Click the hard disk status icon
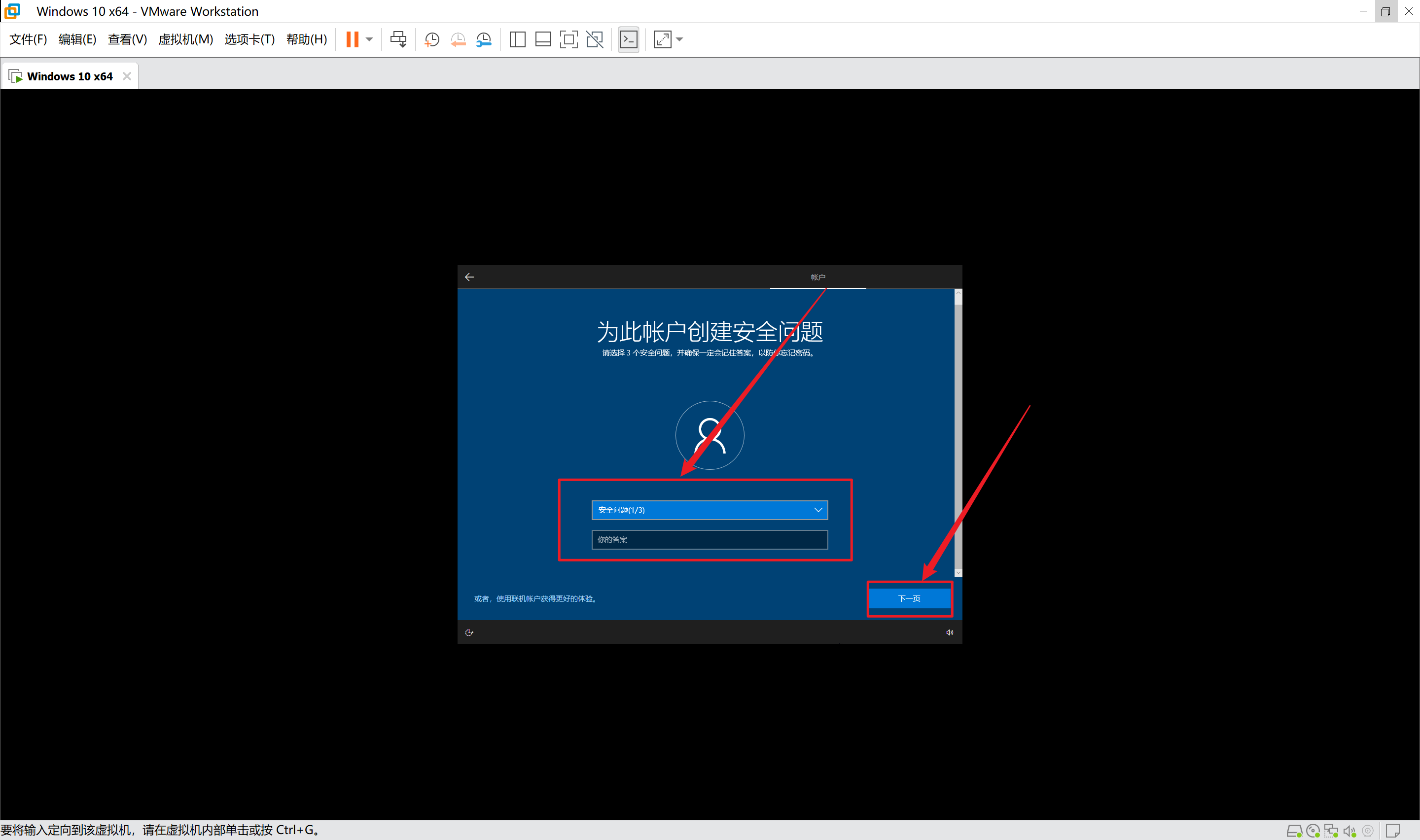The height and width of the screenshot is (840, 1420). pyautogui.click(x=1294, y=830)
